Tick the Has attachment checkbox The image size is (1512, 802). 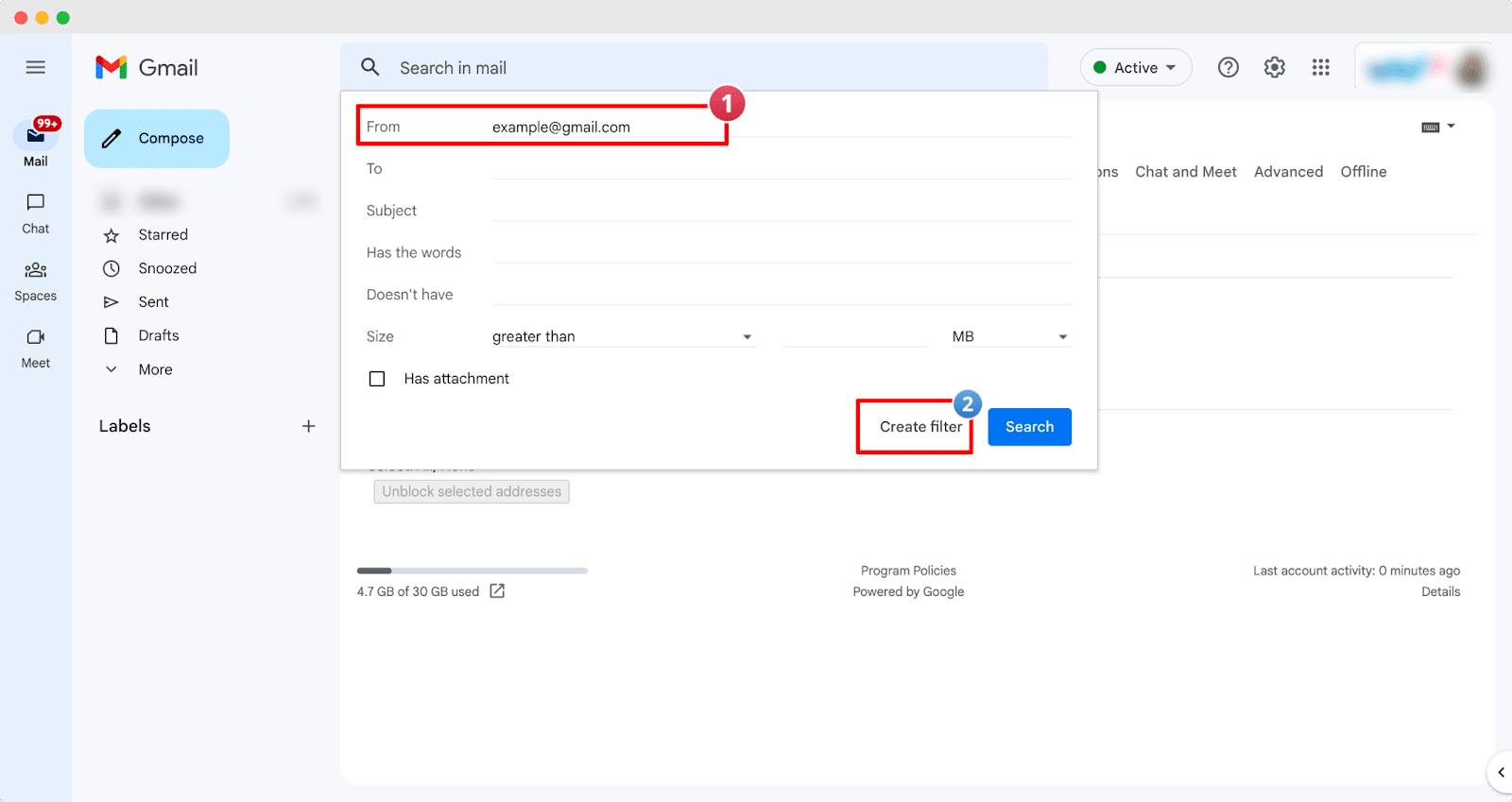tap(377, 379)
